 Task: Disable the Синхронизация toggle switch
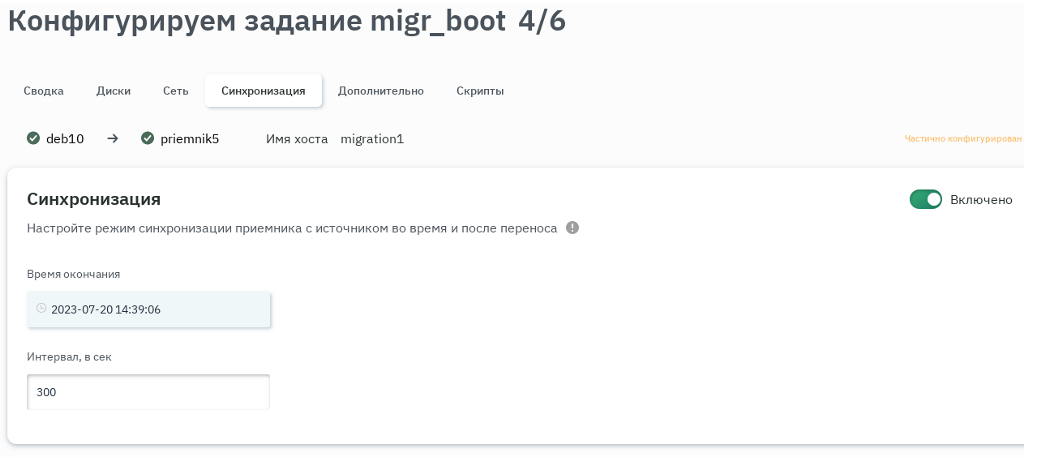pyautogui.click(x=925, y=200)
